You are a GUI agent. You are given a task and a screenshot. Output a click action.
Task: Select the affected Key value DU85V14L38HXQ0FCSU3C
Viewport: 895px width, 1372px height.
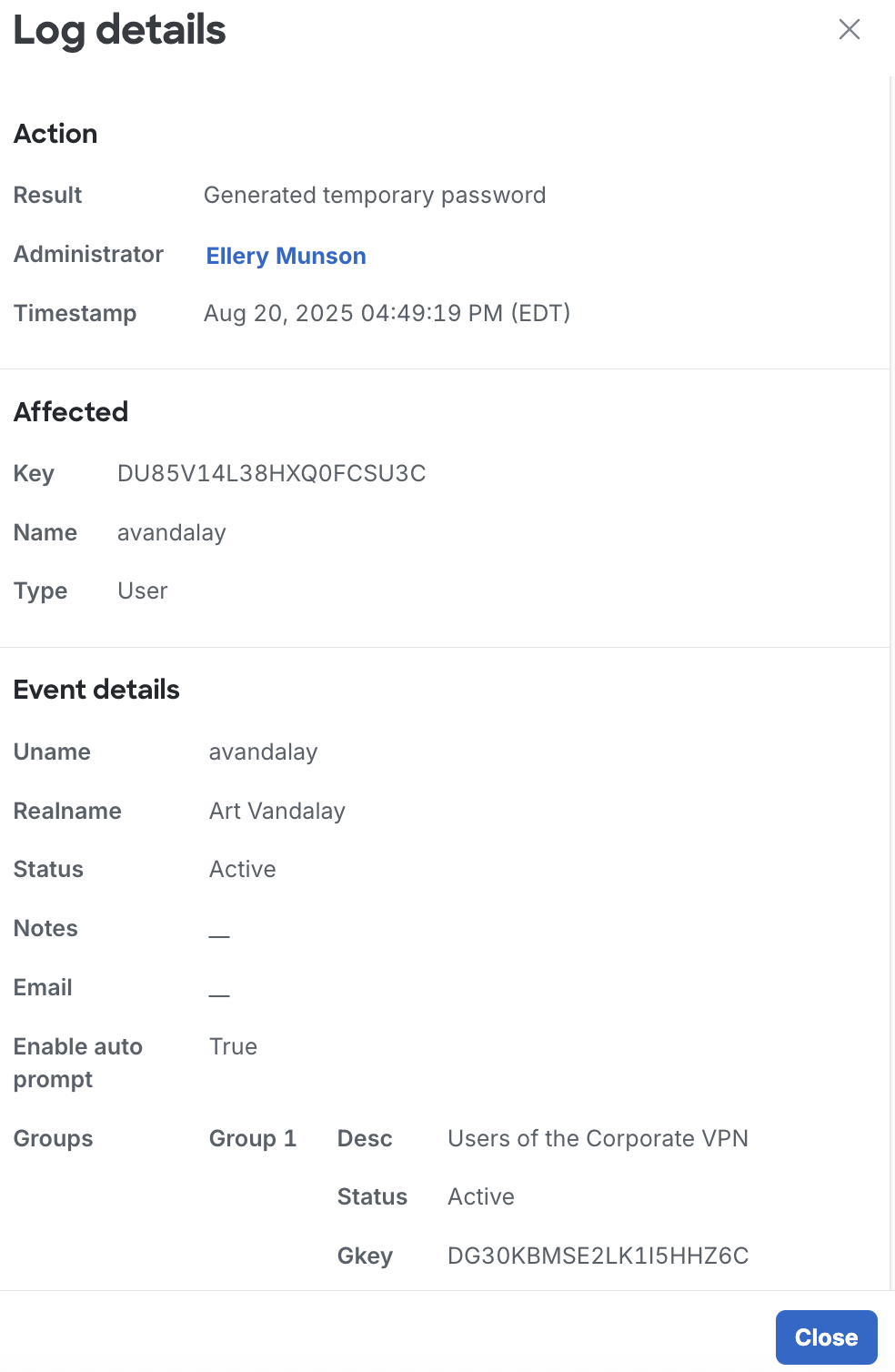click(x=272, y=473)
